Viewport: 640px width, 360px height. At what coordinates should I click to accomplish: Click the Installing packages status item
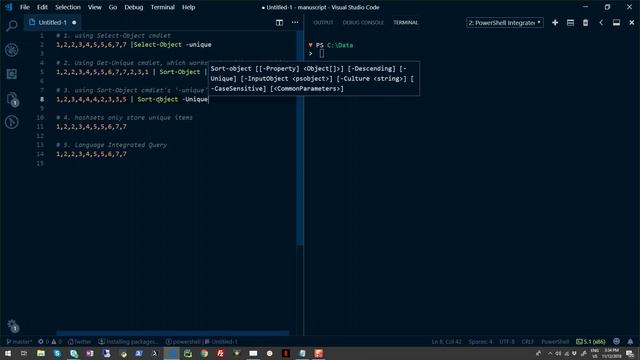pos(129,341)
